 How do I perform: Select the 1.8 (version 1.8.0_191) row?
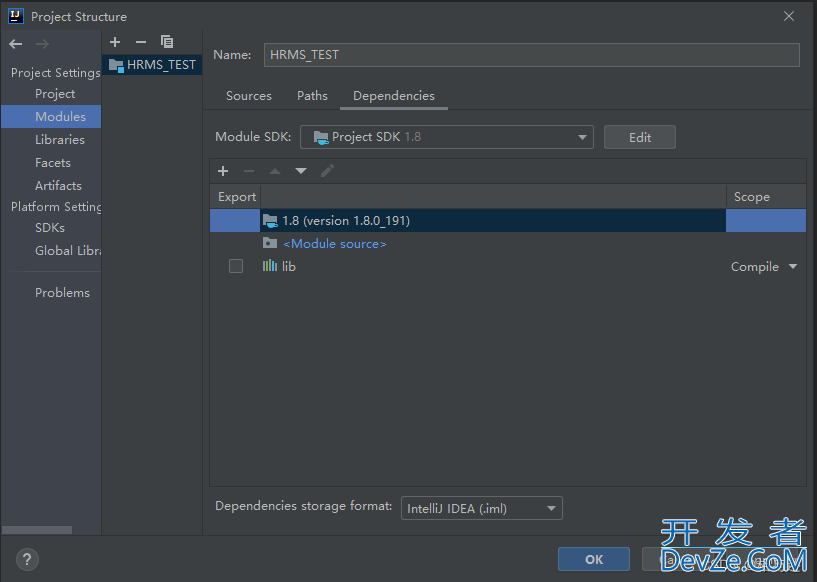point(507,220)
